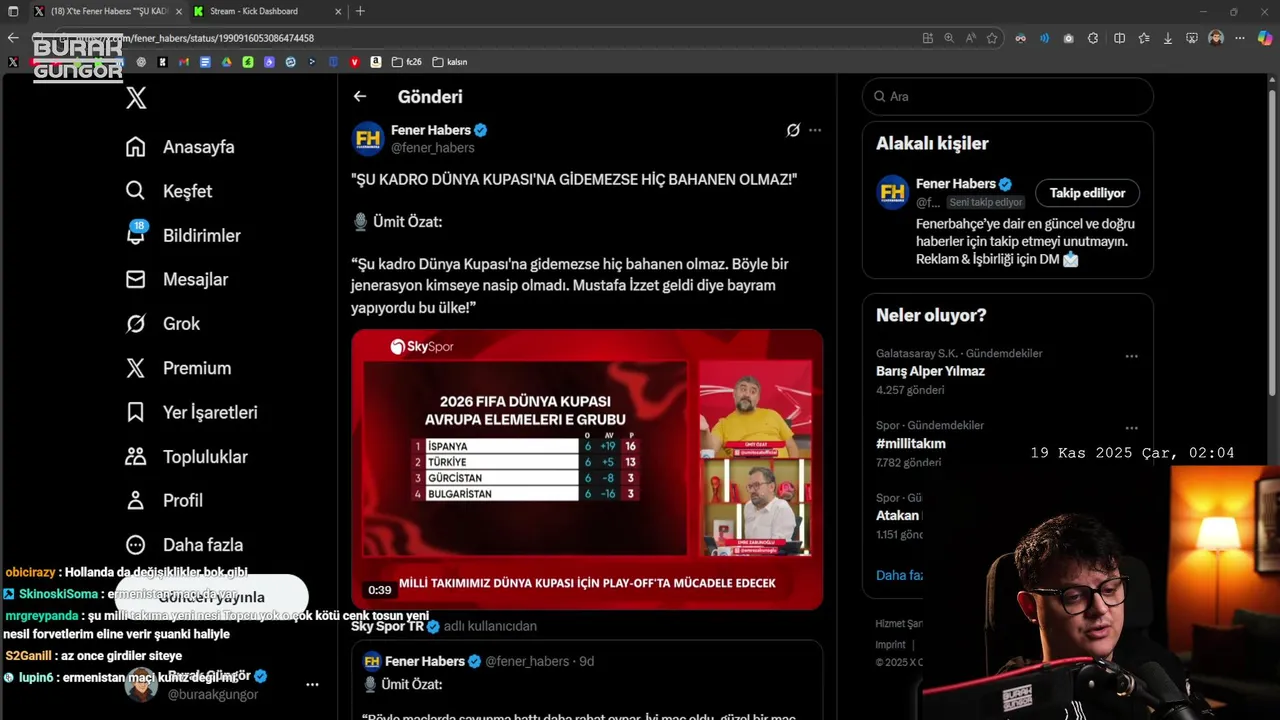The height and width of the screenshot is (720, 1280).
Task: Click back arrow next to Gönderi
Action: 360,97
